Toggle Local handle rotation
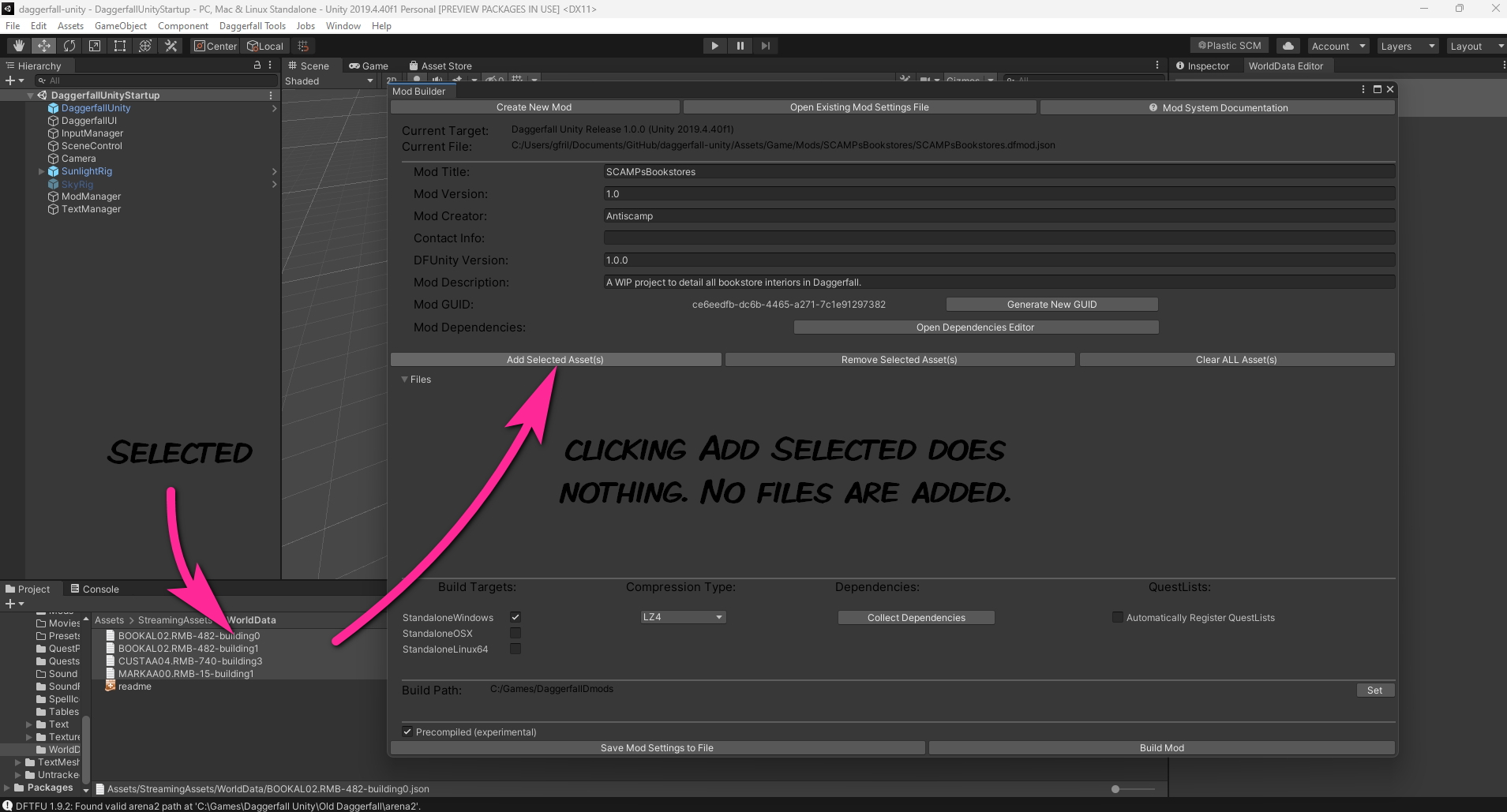Viewport: 1507px width, 812px height. point(265,46)
